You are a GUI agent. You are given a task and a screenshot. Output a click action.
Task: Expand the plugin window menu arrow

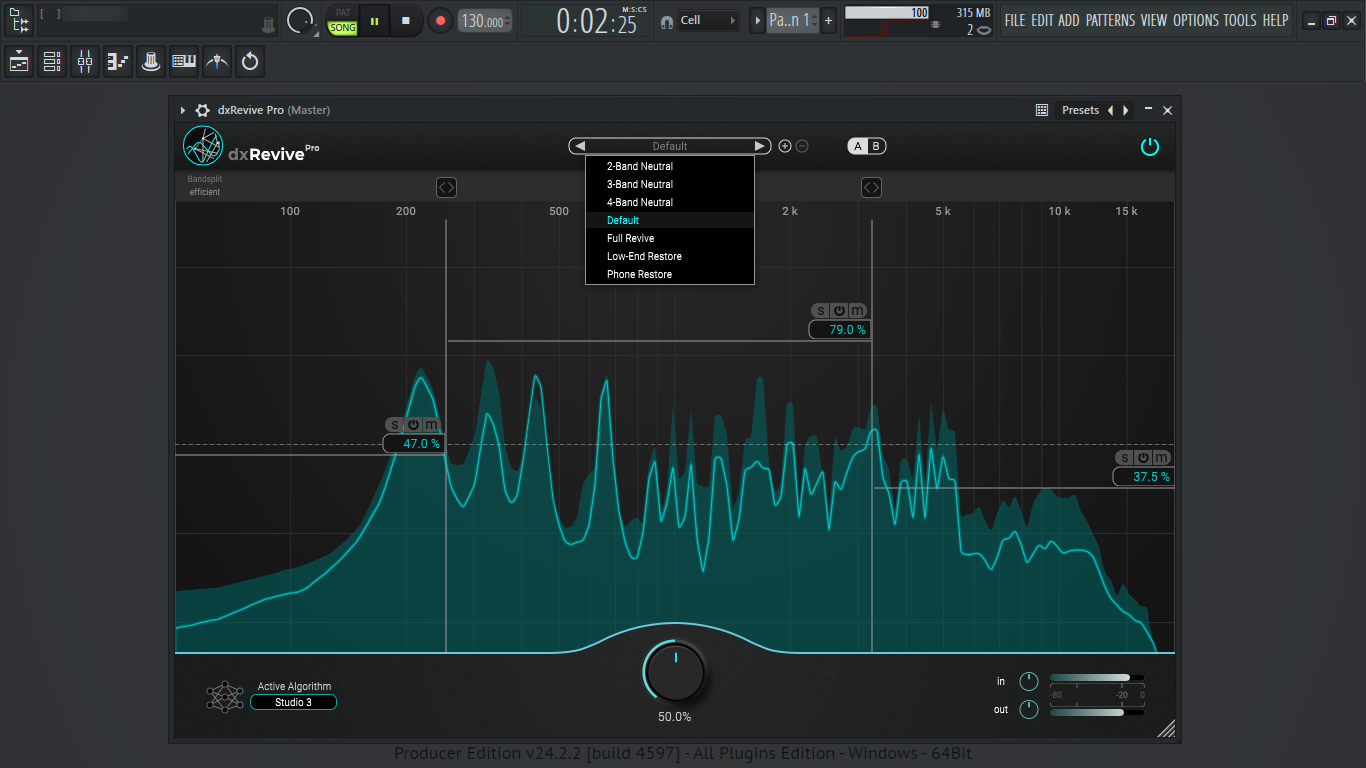tap(183, 110)
